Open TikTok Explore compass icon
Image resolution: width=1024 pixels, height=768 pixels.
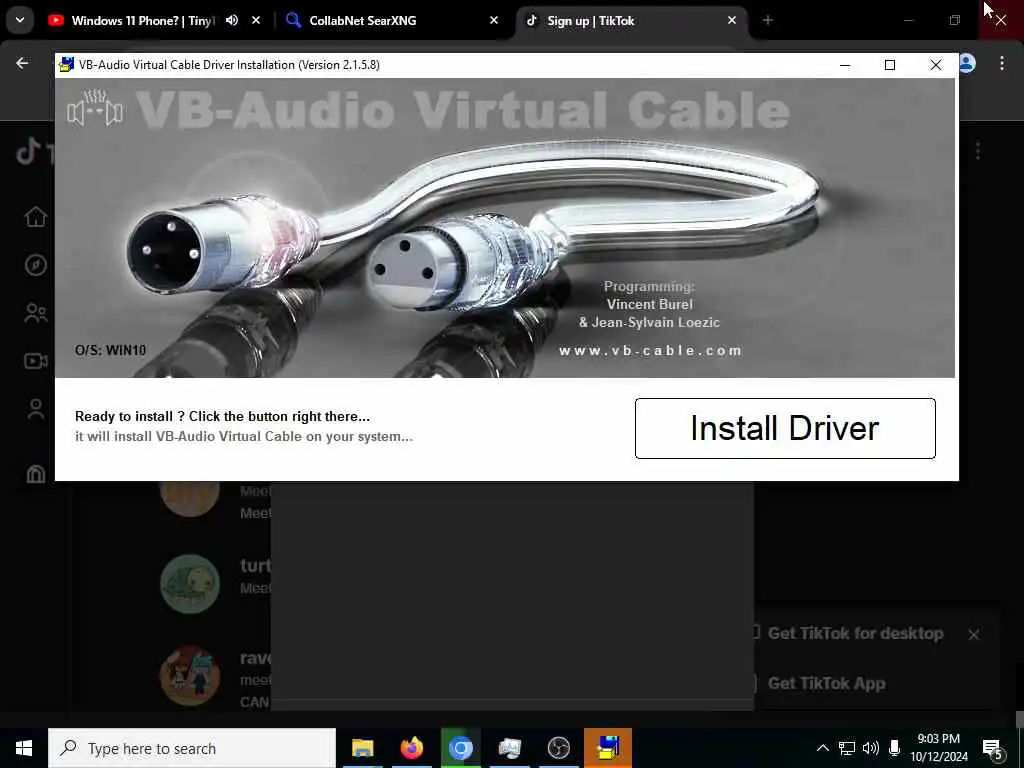tap(36, 265)
